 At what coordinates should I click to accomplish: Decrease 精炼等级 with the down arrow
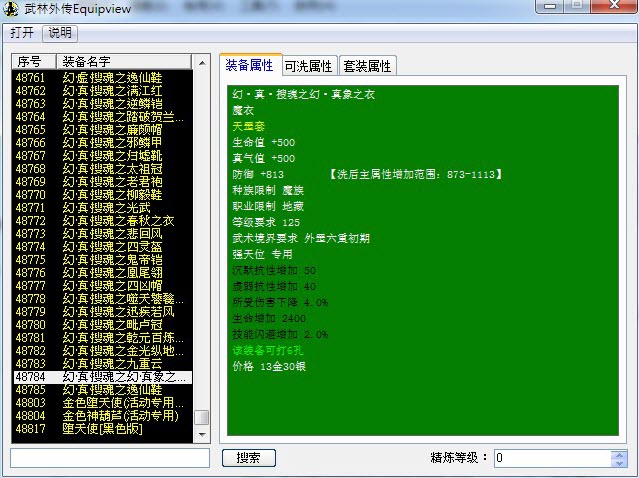pyautogui.click(x=618, y=463)
